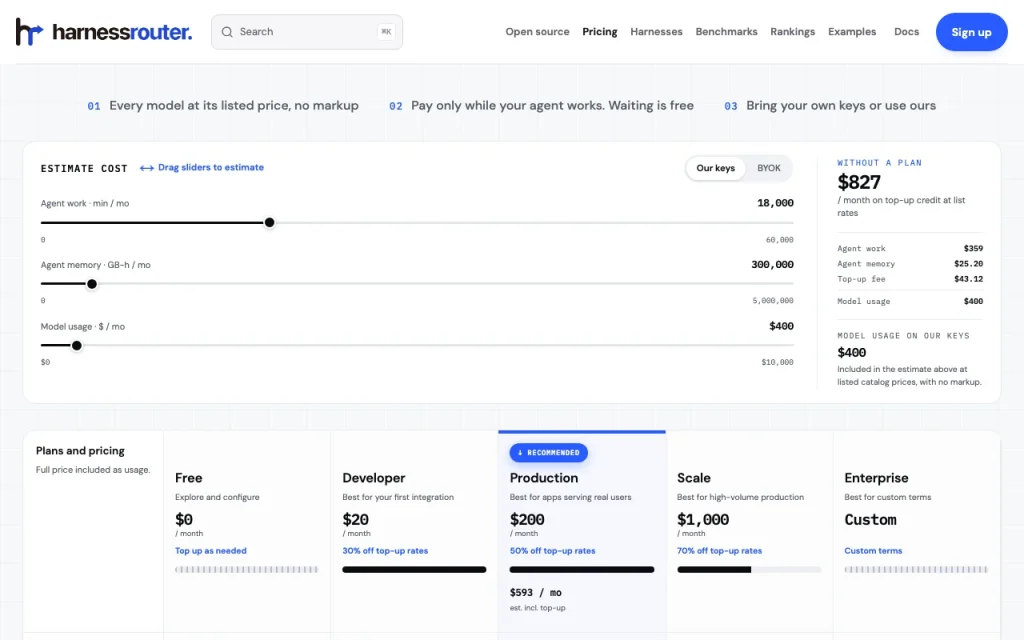Click 70% off top-up rates link
Screen dimensions: 1024x640
coord(720,551)
